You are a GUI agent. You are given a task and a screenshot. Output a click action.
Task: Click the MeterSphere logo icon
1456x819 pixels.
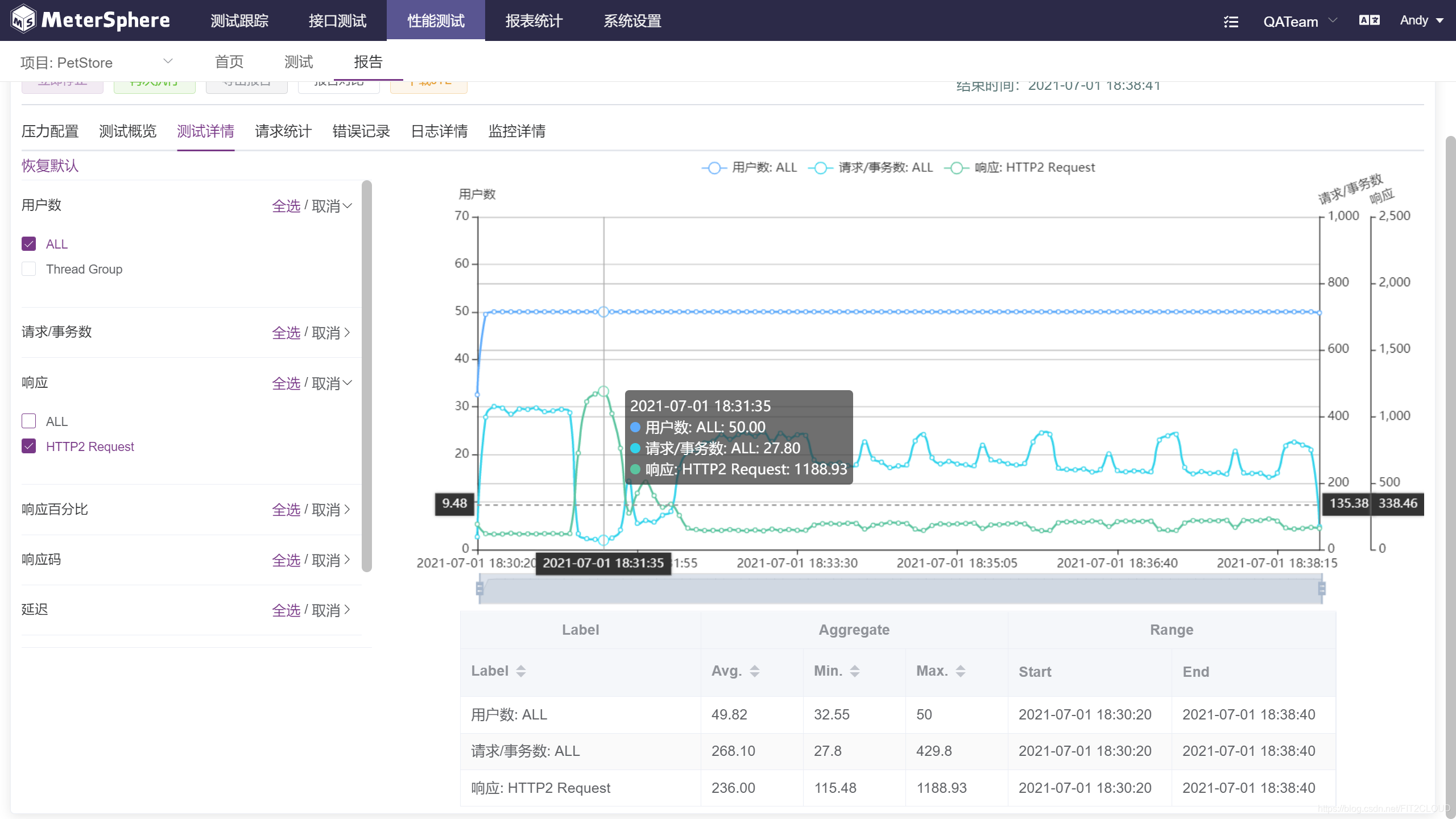(x=24, y=20)
